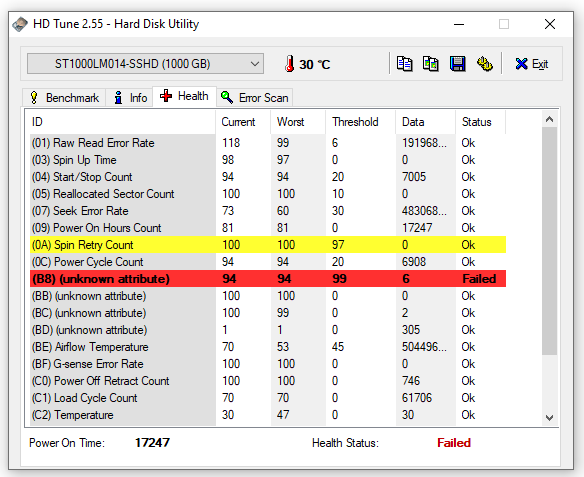Select the (BB) unknown attribute row
This screenshot has width=584, height=477.
pyautogui.click(x=268, y=296)
